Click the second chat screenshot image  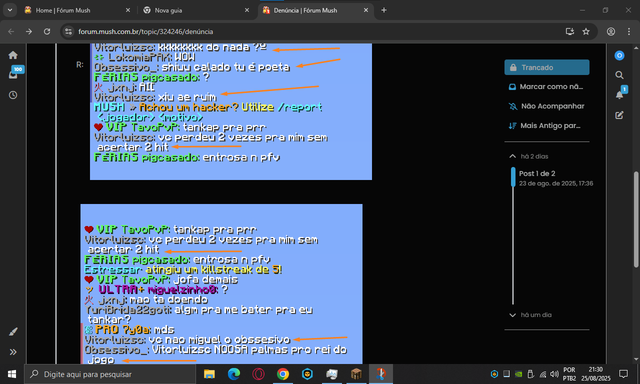[x=221, y=284]
